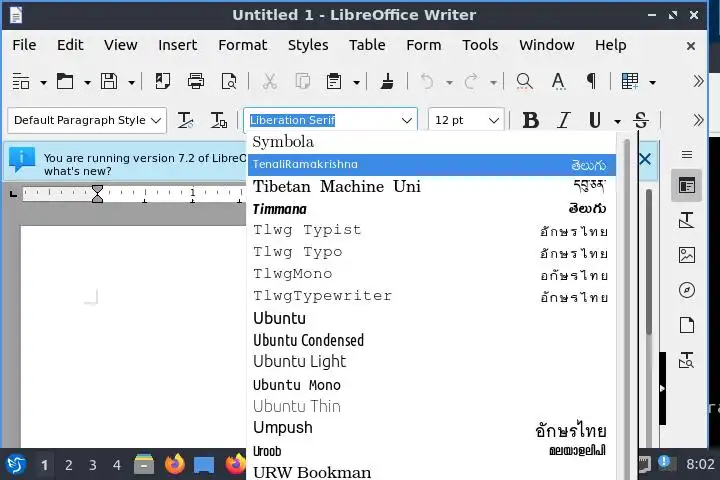
Task: Open Find and Replace magnifier icon
Action: pyautogui.click(x=524, y=82)
